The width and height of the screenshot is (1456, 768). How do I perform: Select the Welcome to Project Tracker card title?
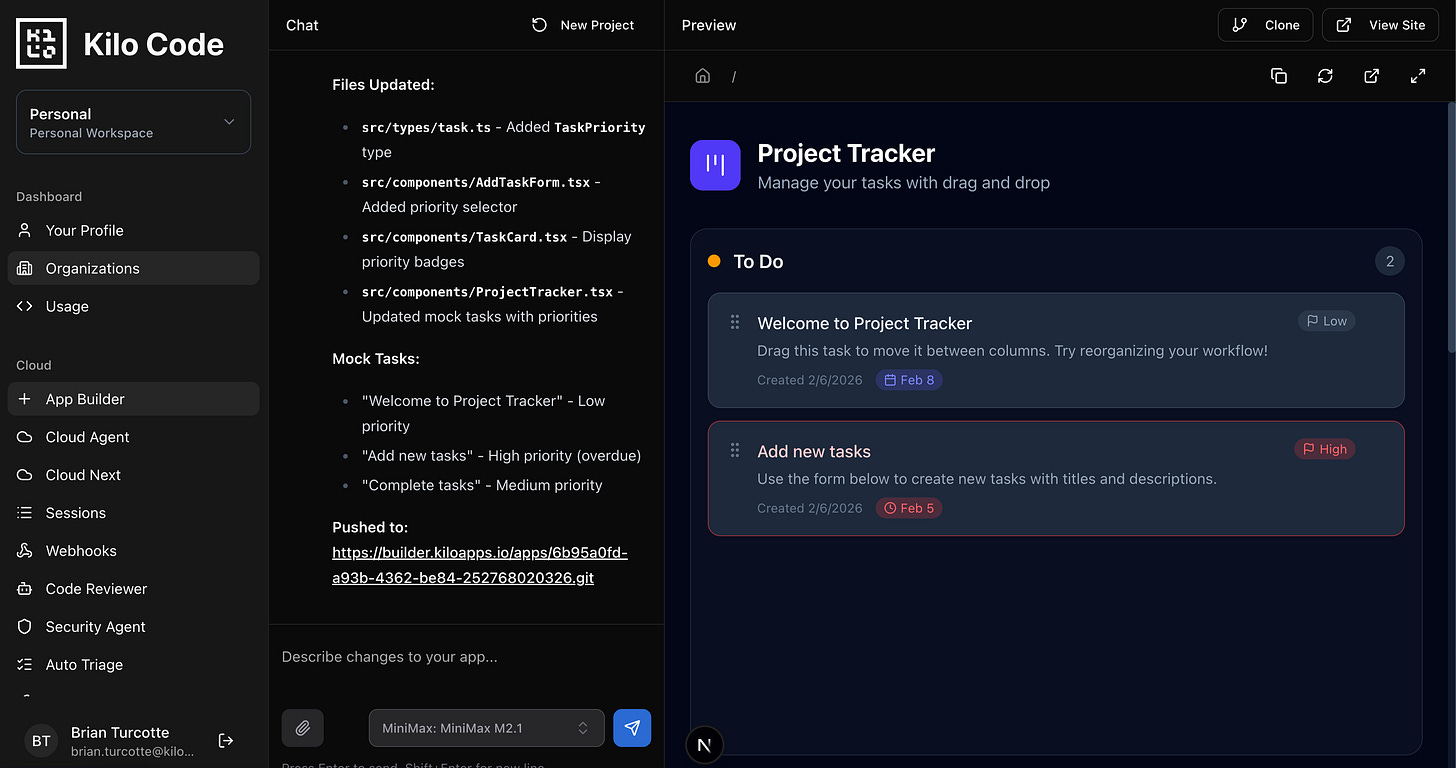pyautogui.click(x=865, y=323)
